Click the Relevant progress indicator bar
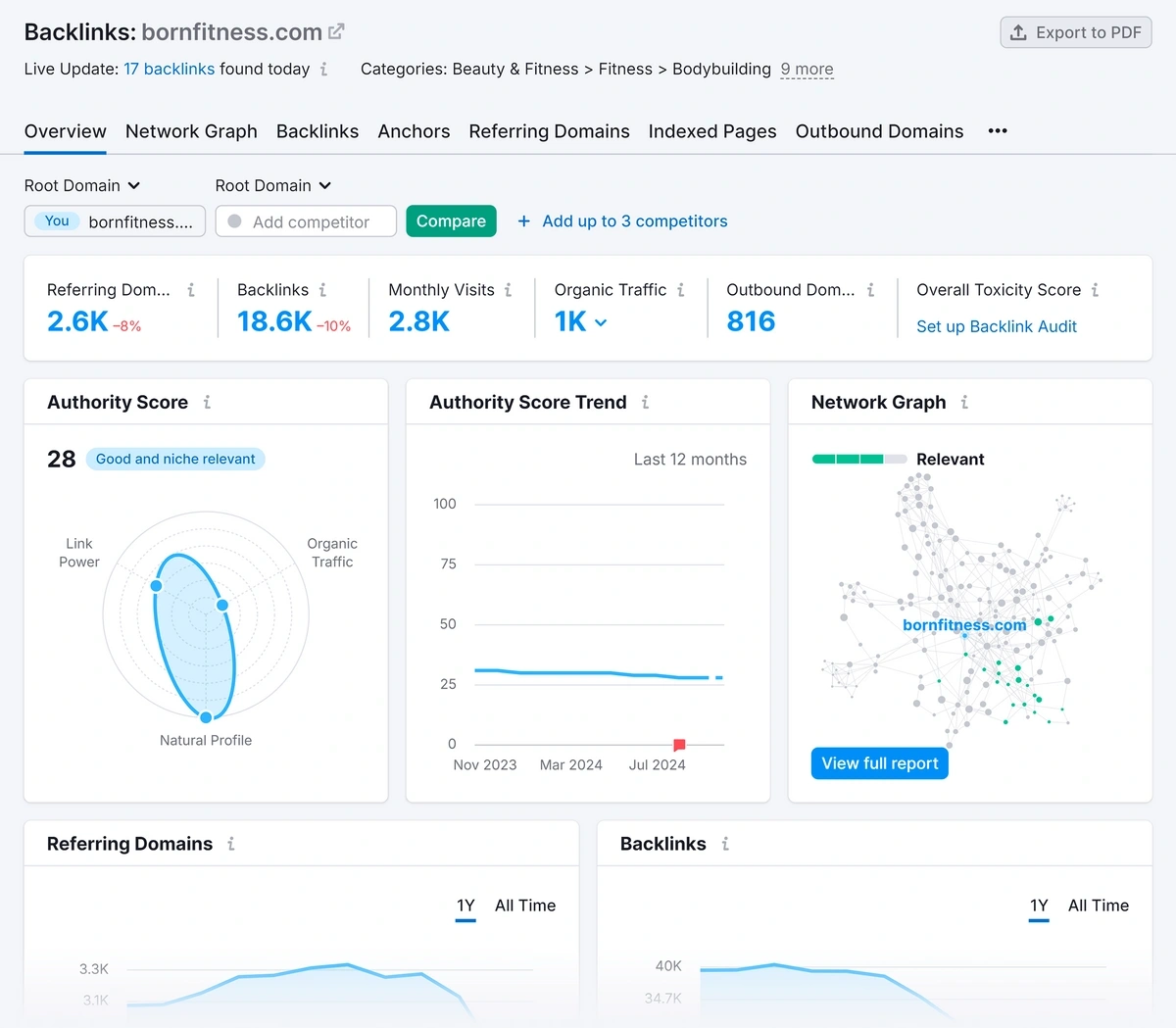1176x1028 pixels. (859, 460)
